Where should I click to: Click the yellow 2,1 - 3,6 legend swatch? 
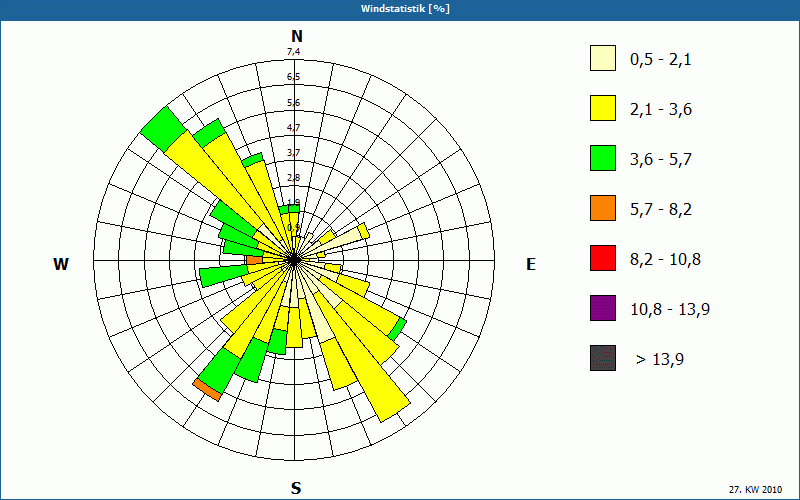pyautogui.click(x=603, y=108)
